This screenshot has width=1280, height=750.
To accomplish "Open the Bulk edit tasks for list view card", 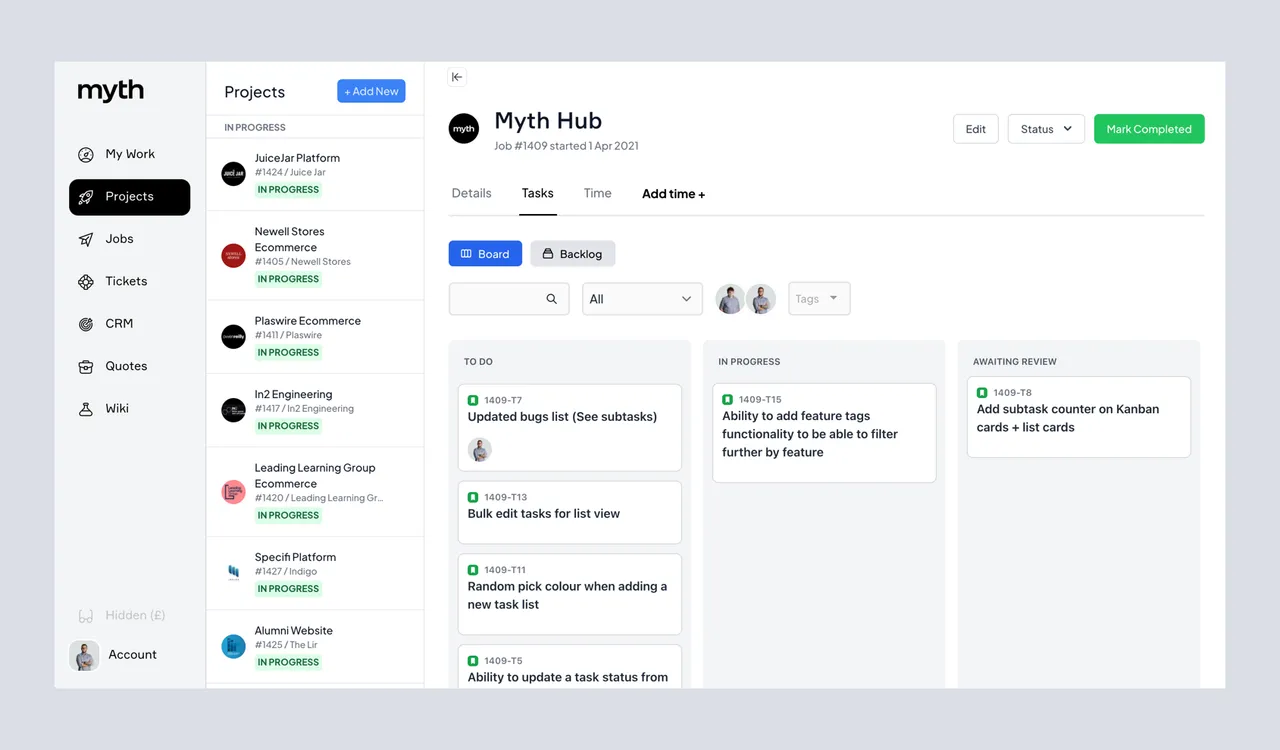I will click(570, 513).
